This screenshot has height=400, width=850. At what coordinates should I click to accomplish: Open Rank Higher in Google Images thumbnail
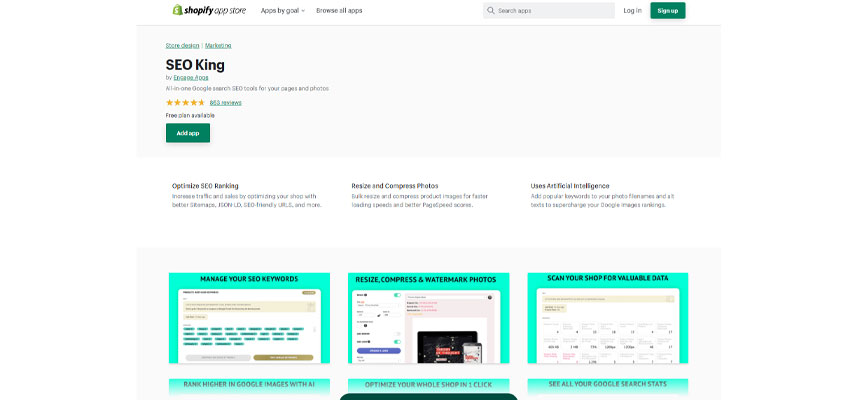(x=249, y=389)
